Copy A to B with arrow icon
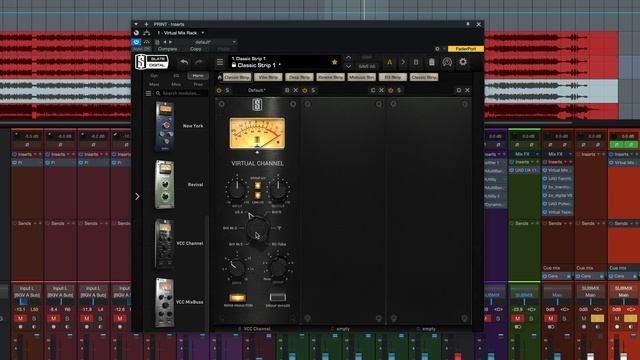 tap(403, 62)
